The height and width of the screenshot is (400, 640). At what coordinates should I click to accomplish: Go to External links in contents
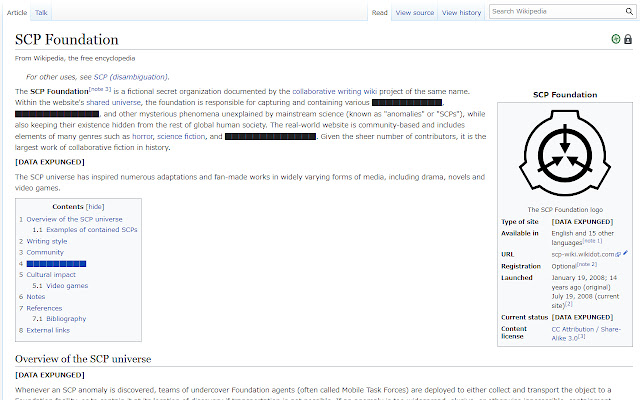pos(48,330)
